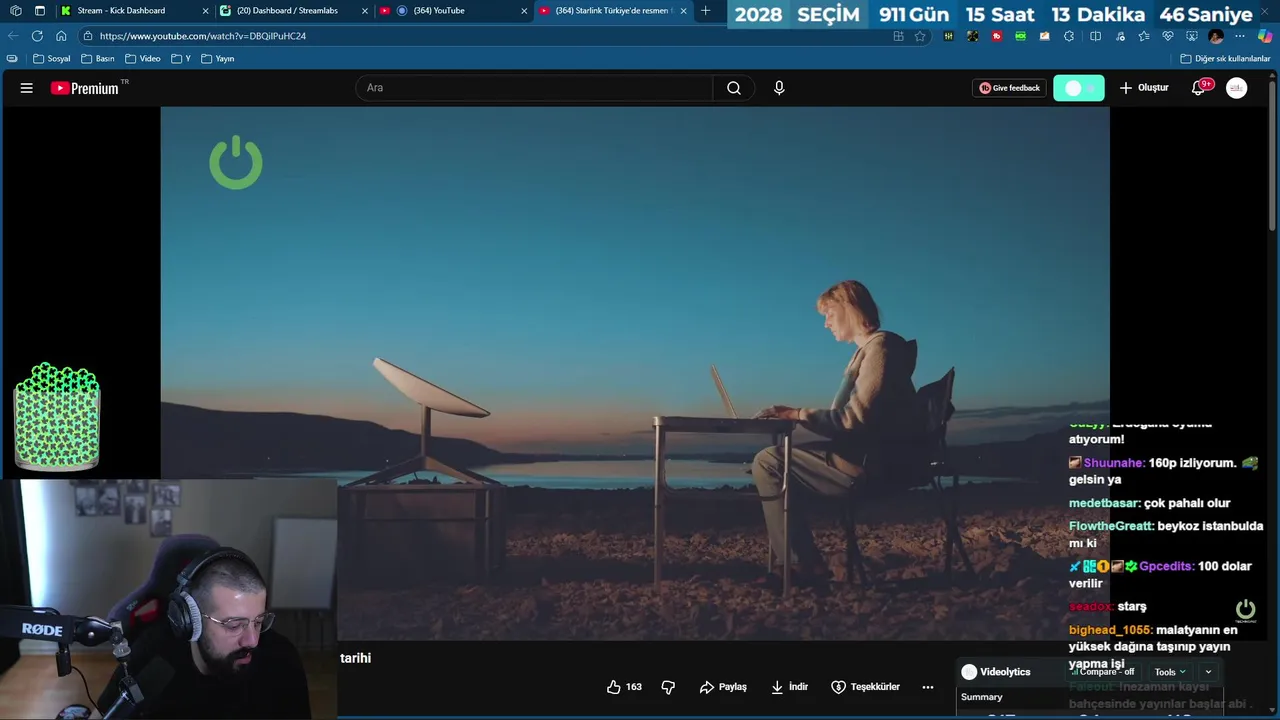The width and height of the screenshot is (1280, 720).
Task: Open tab actions vertical tabs icon
Action: click(x=40, y=11)
